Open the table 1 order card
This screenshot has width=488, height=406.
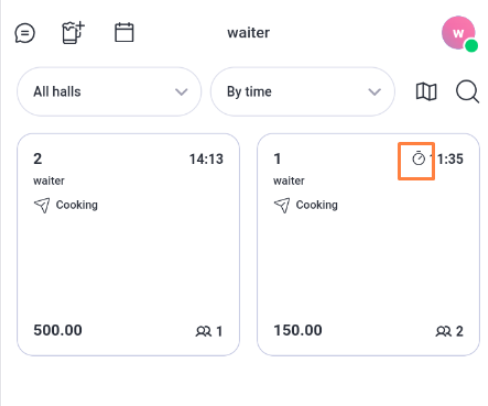point(368,245)
